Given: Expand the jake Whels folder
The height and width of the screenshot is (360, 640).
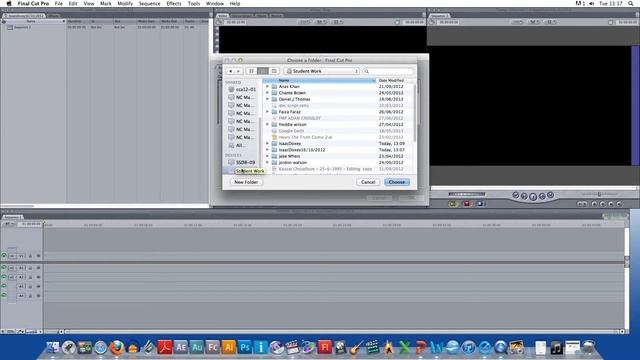Looking at the screenshot, I should click(268, 156).
